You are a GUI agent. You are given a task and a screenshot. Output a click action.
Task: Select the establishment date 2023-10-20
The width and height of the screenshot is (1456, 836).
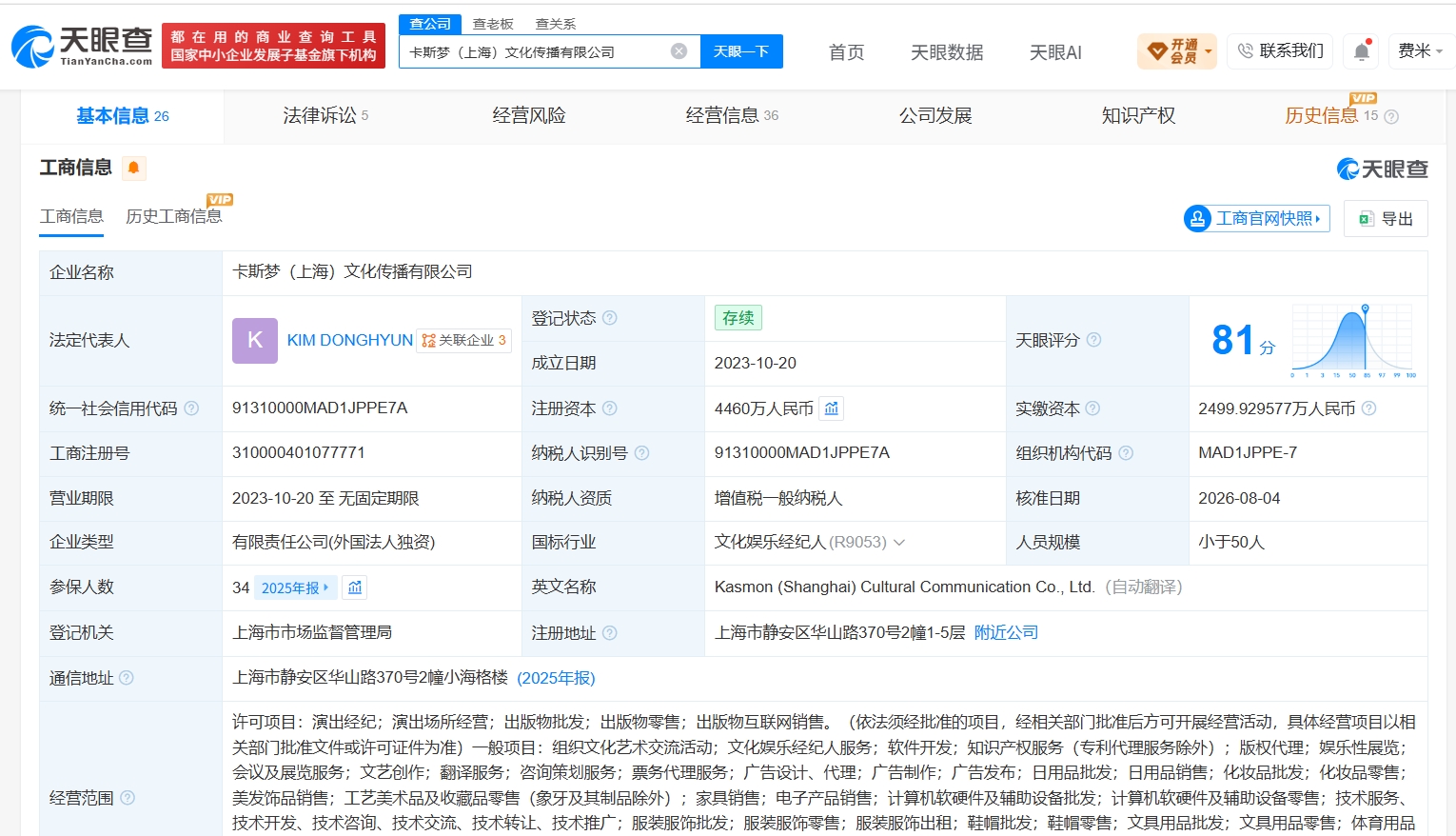(756, 364)
